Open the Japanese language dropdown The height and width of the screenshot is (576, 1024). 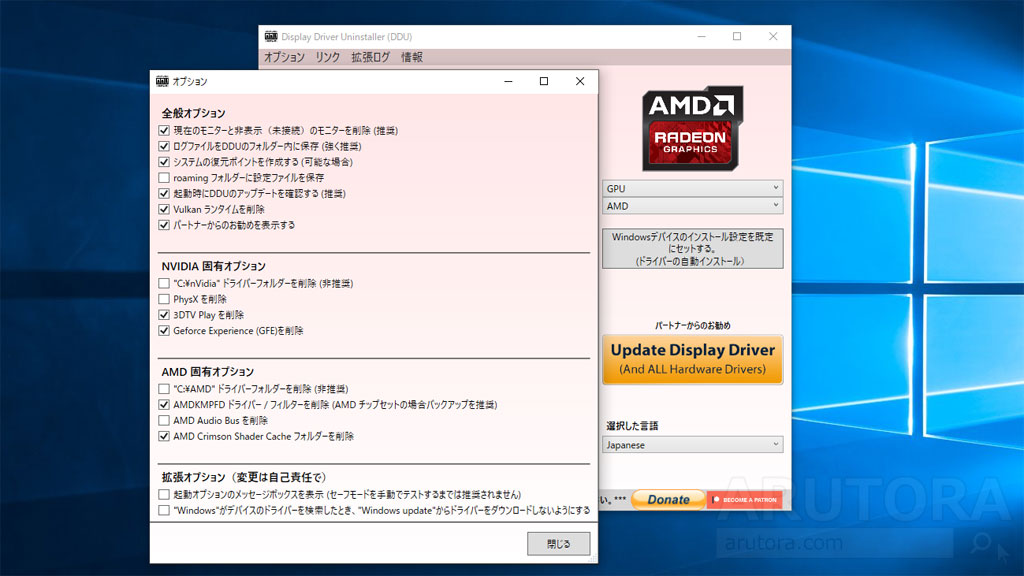(692, 445)
